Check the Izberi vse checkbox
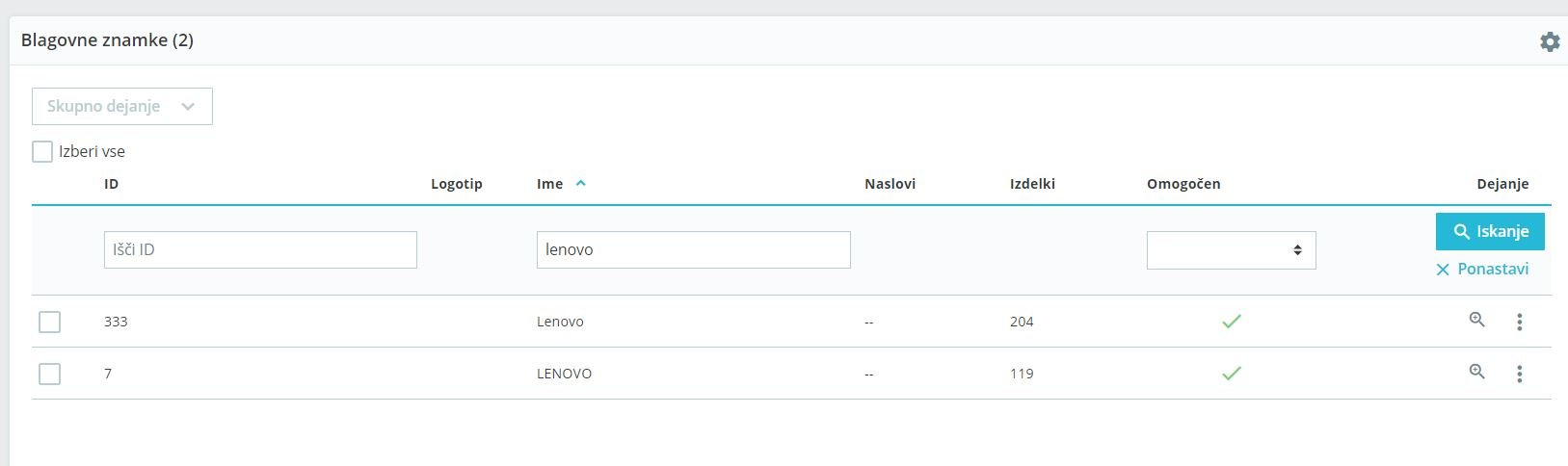This screenshot has height=466, width=1568. pyautogui.click(x=42, y=151)
